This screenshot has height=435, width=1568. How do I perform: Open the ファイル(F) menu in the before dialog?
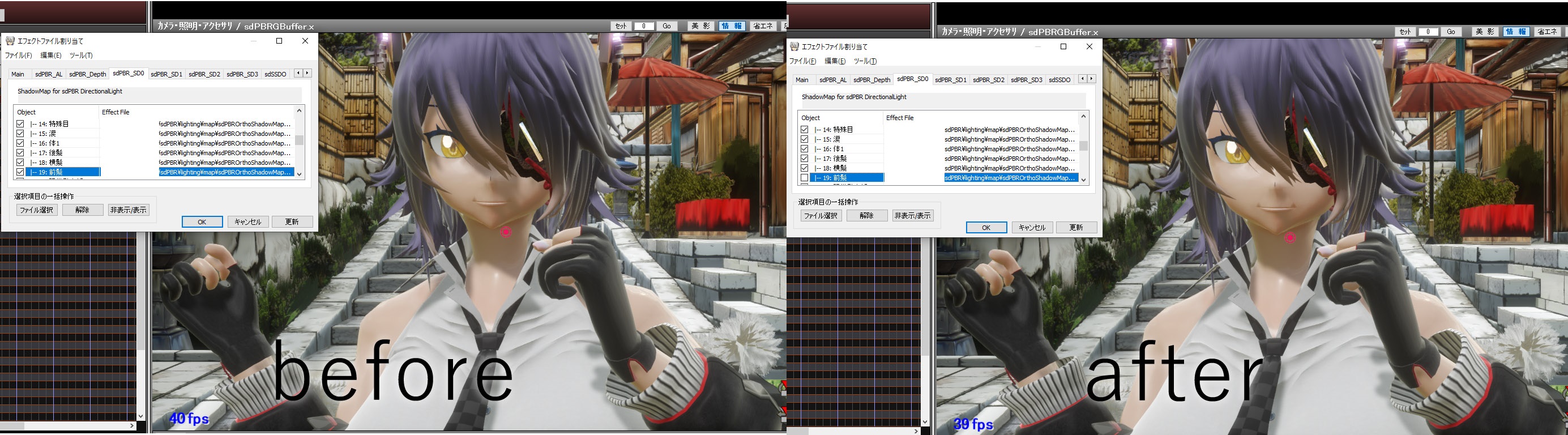[18, 56]
